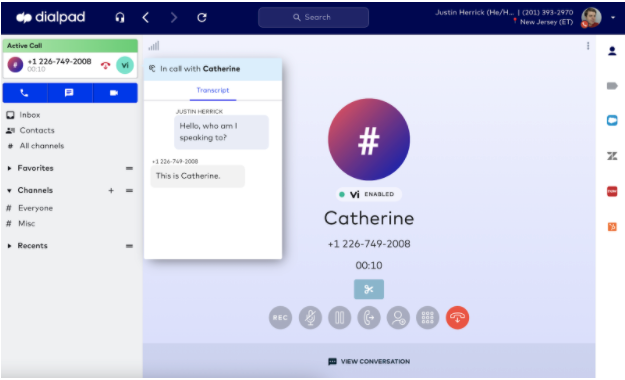Open Favorites section options menu
Image resolution: width=625 pixels, height=380 pixels.
point(129,168)
